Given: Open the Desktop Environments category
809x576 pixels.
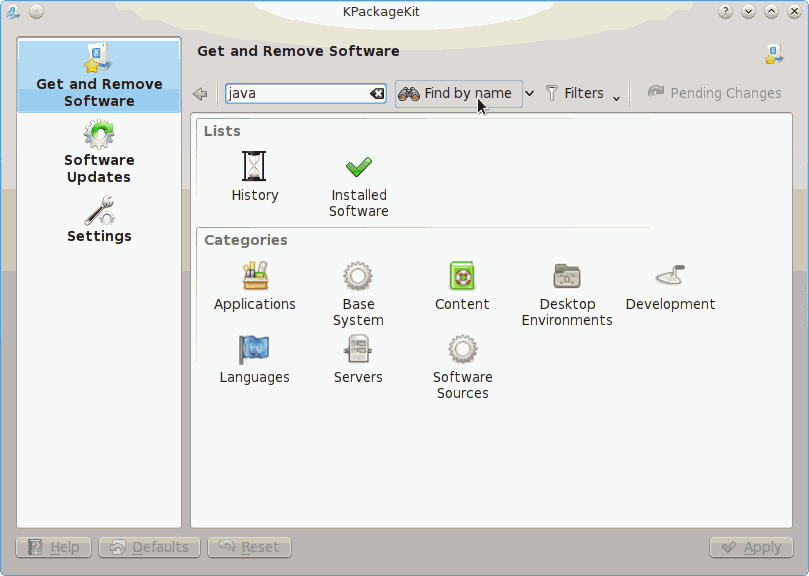Looking at the screenshot, I should pos(567,294).
